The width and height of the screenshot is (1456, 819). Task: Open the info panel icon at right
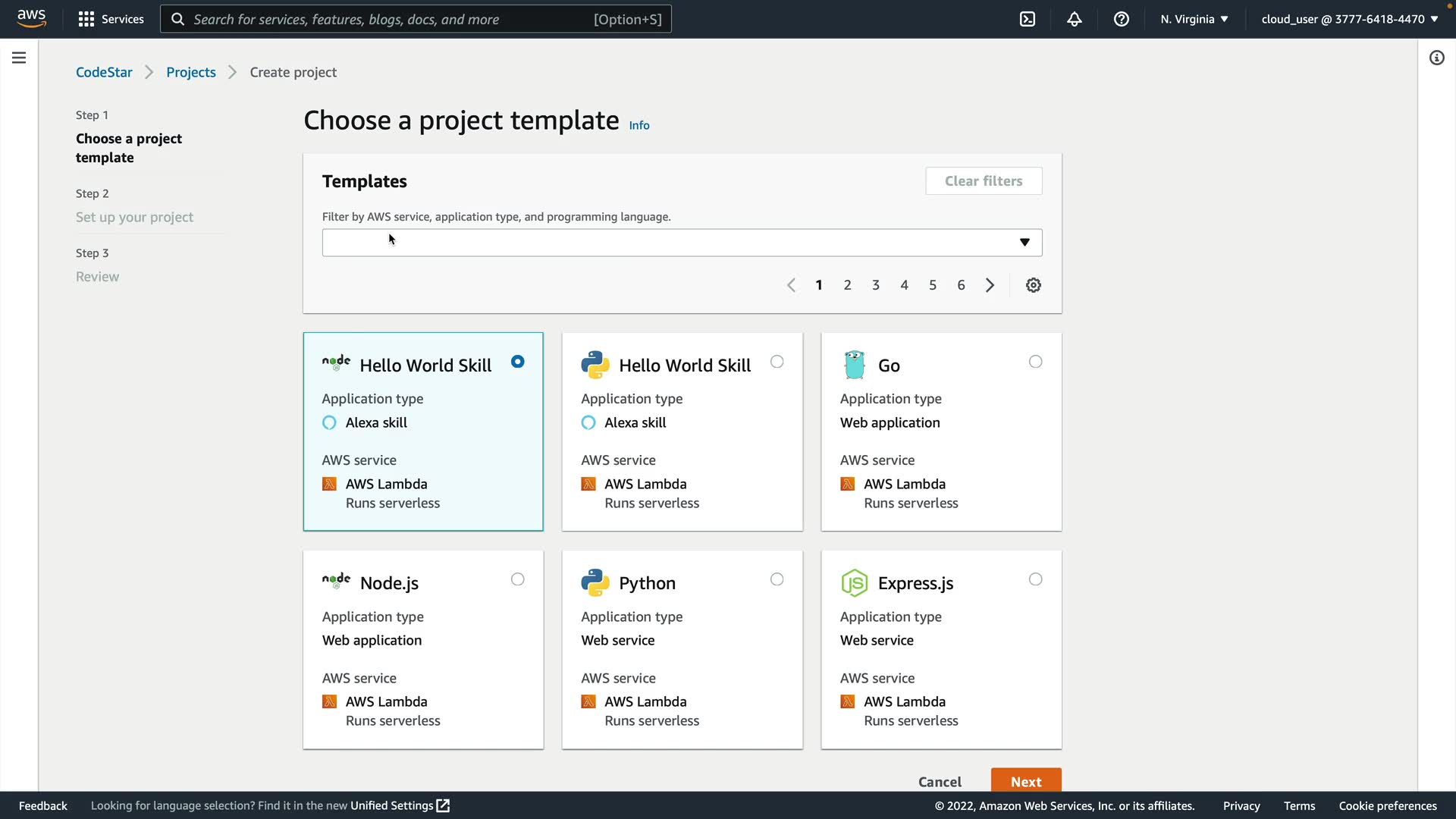pos(1436,58)
